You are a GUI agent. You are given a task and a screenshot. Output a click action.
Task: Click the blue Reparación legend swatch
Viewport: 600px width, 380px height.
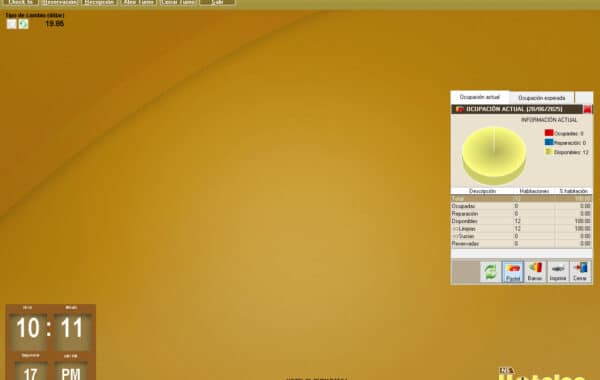pyautogui.click(x=549, y=142)
